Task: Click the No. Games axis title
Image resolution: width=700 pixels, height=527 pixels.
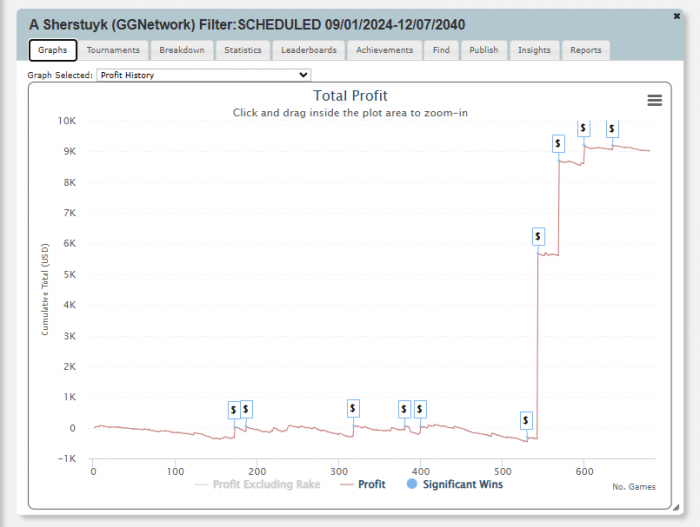Action: [634, 487]
